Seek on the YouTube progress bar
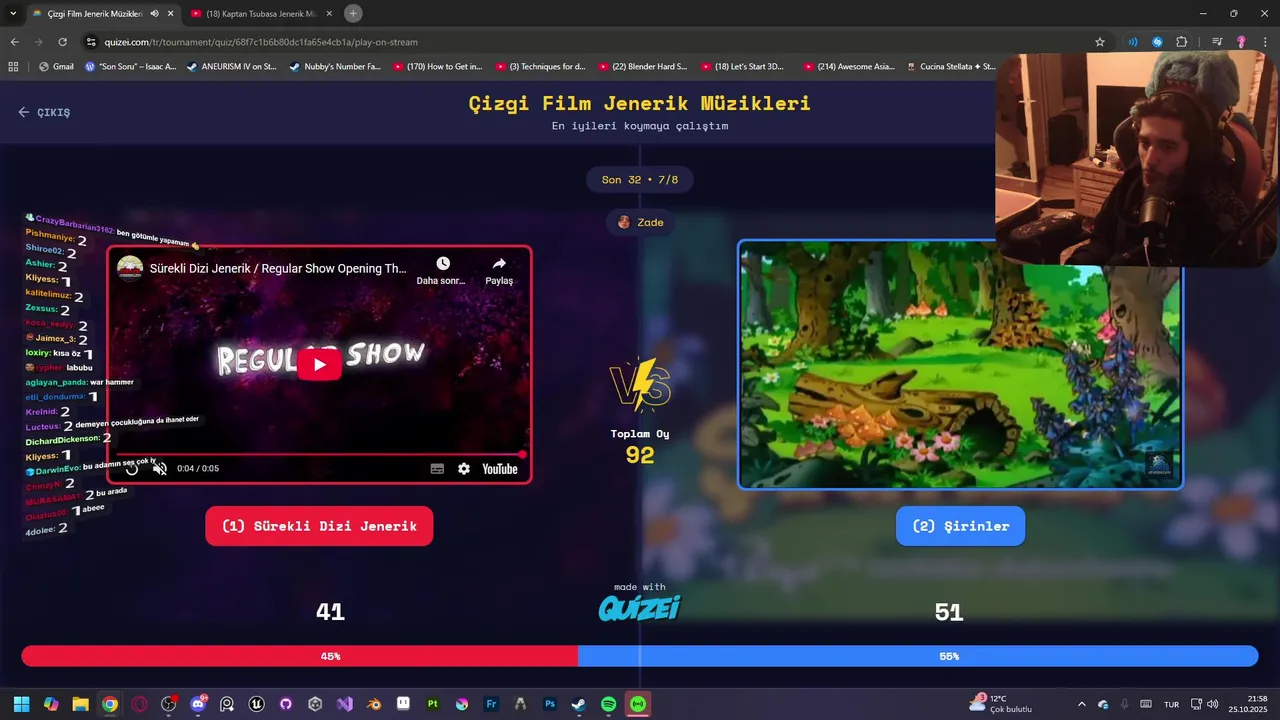The height and width of the screenshot is (720, 1280). coord(319,454)
